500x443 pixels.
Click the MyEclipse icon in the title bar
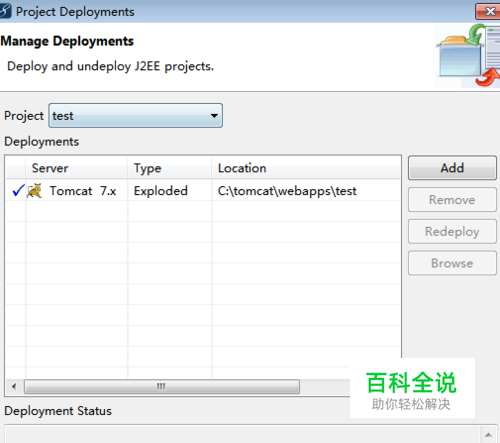point(6,11)
